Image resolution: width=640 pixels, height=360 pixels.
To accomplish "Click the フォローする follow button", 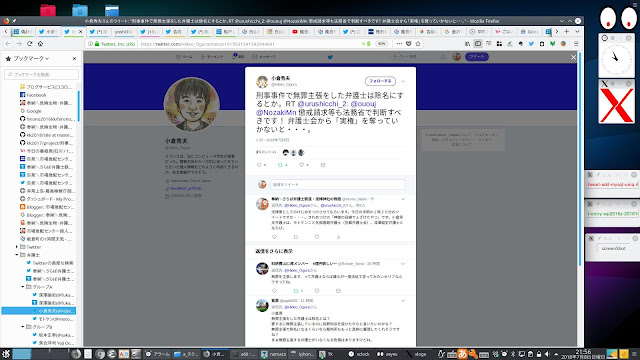I will coord(380,81).
